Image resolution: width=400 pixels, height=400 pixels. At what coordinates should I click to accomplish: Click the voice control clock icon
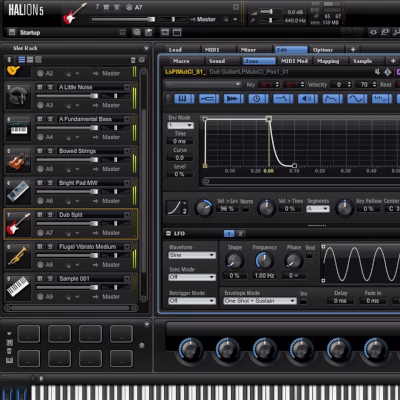pyautogui.click(x=257, y=99)
